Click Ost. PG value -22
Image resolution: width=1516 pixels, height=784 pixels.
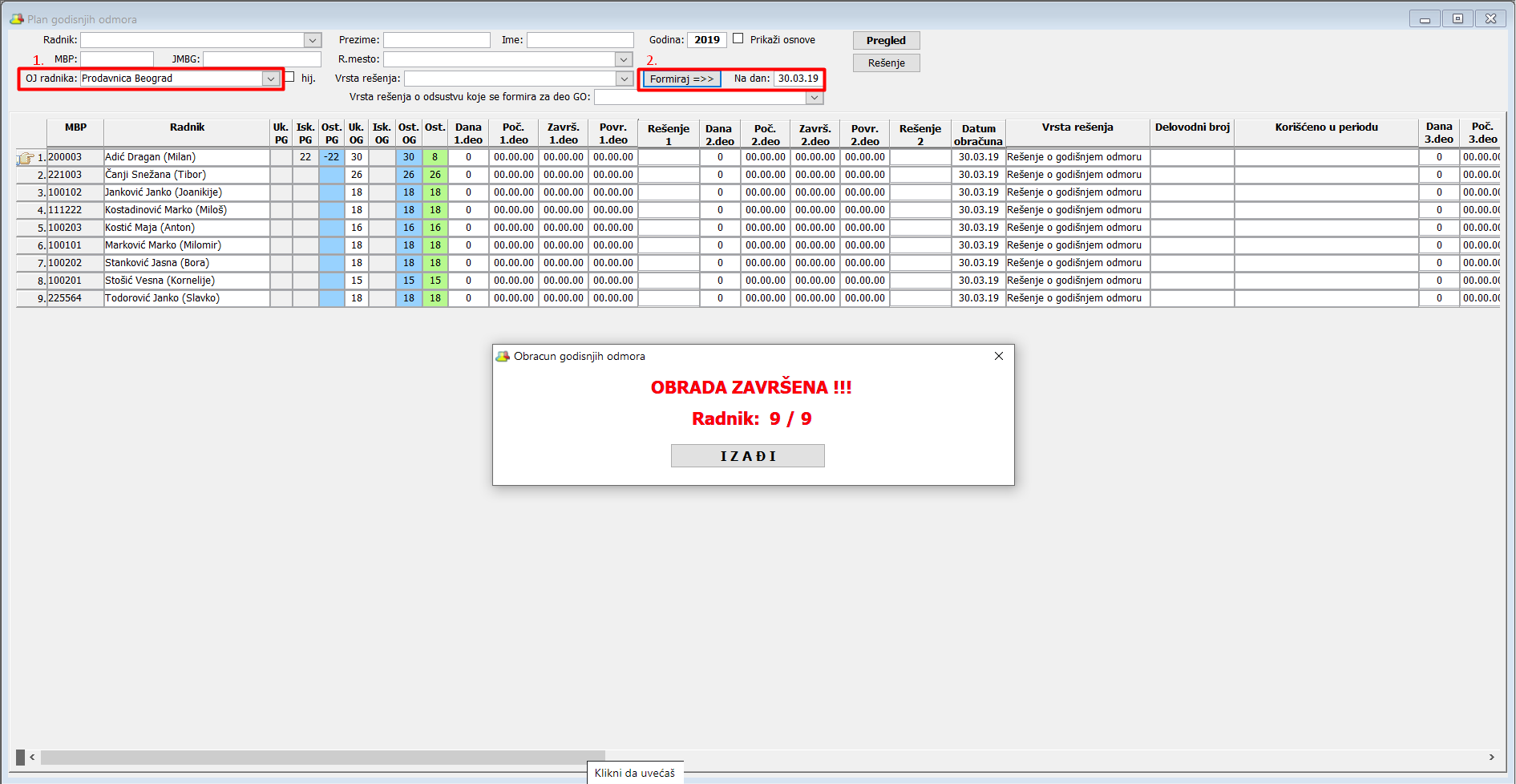tap(331, 157)
